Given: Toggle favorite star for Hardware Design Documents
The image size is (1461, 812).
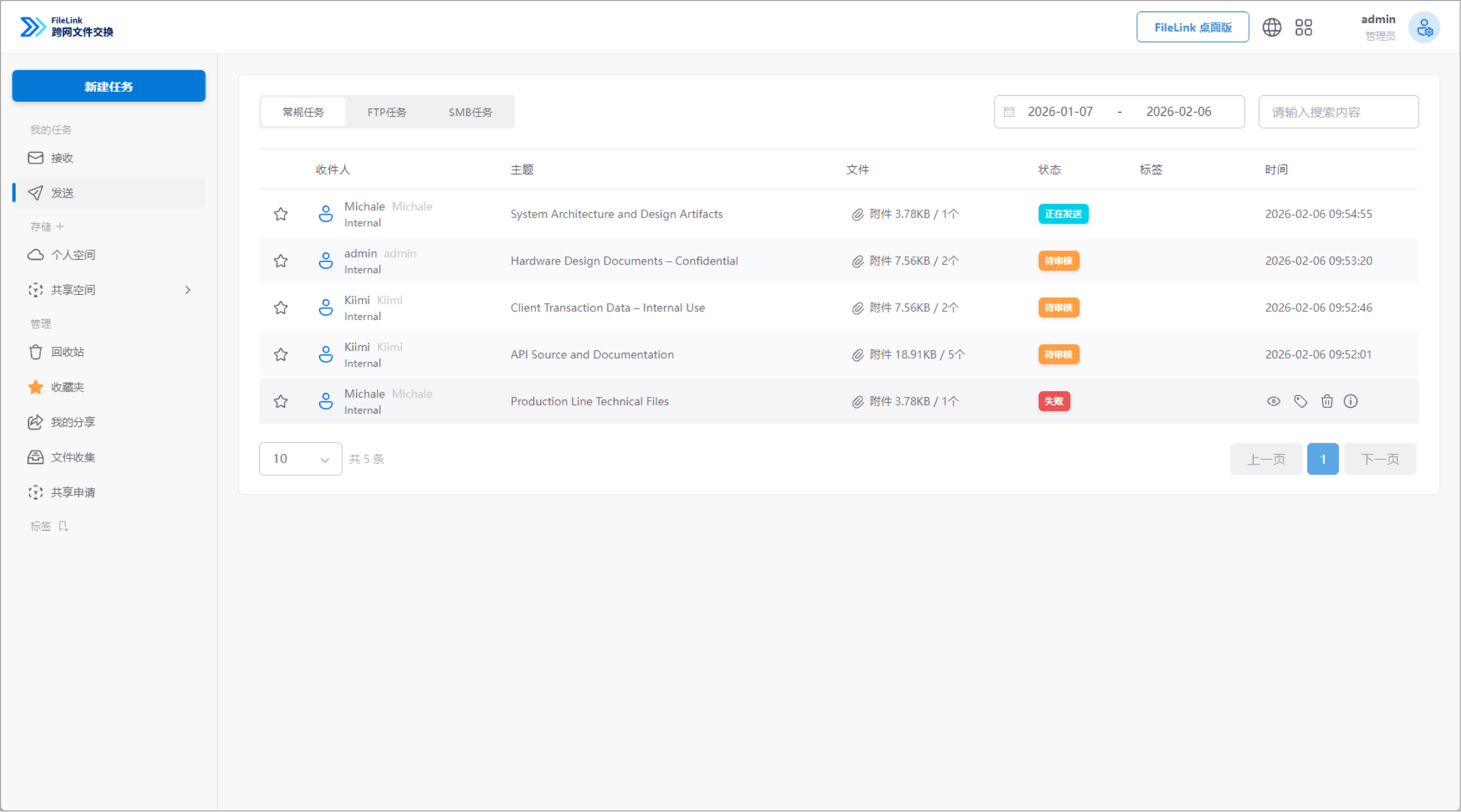Looking at the screenshot, I should tap(281, 261).
